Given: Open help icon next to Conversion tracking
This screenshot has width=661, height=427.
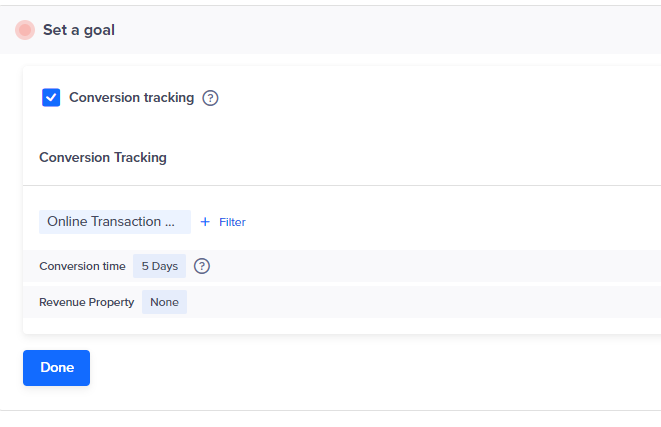Looking at the screenshot, I should pyautogui.click(x=210, y=98).
